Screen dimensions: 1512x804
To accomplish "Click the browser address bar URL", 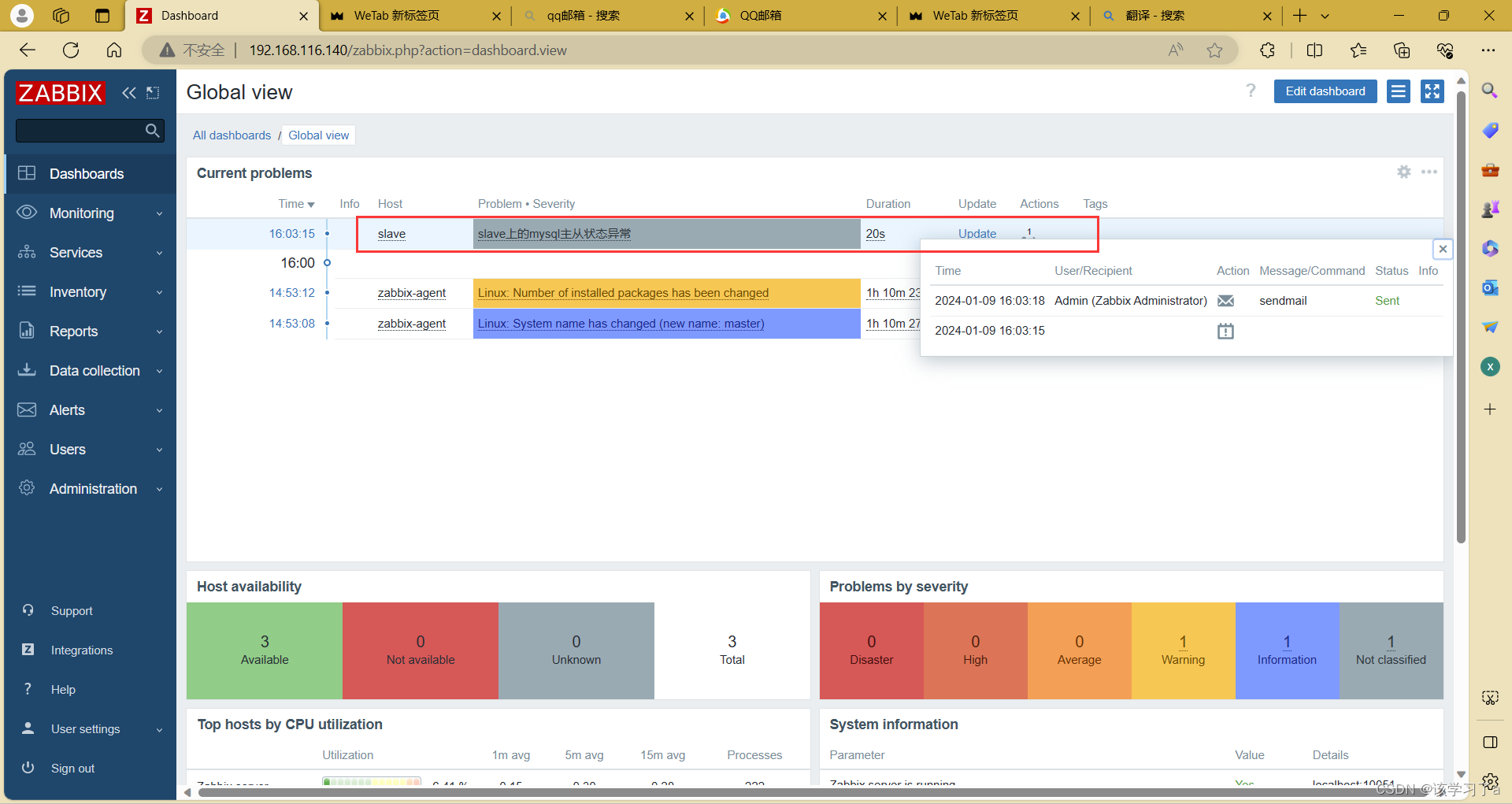I will point(408,50).
